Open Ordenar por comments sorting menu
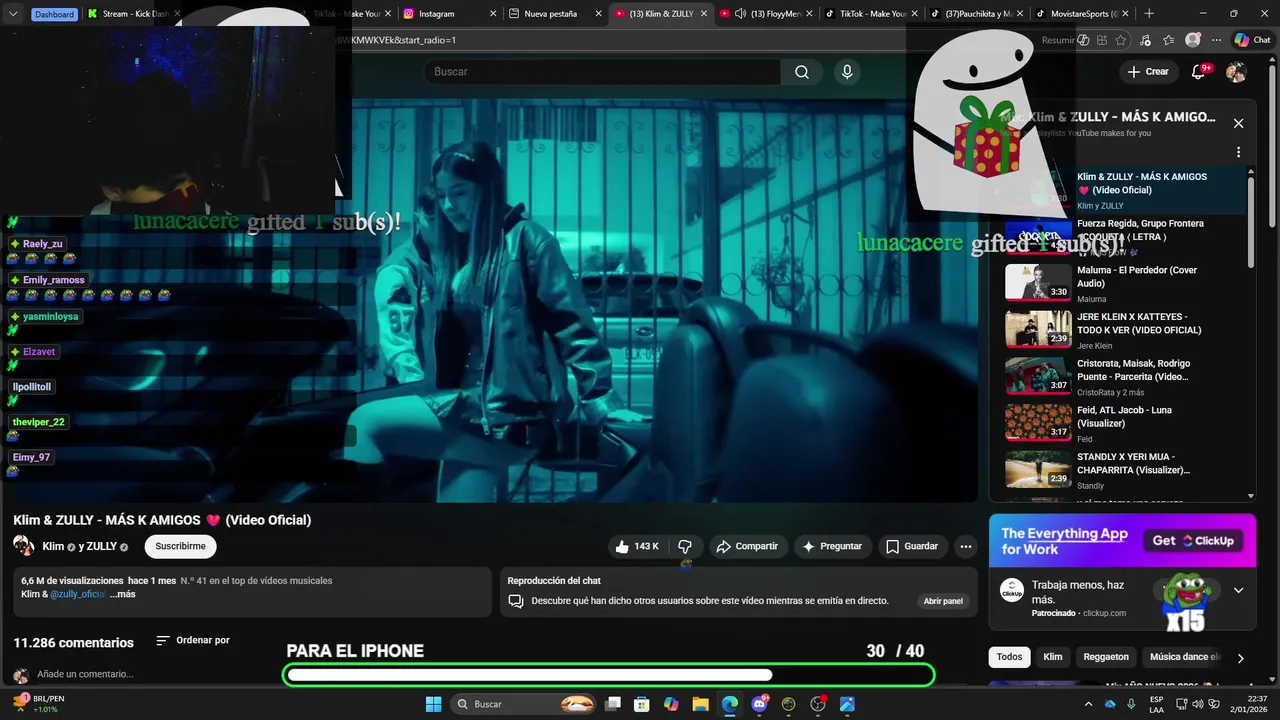This screenshot has height=720, width=1280. [x=193, y=640]
